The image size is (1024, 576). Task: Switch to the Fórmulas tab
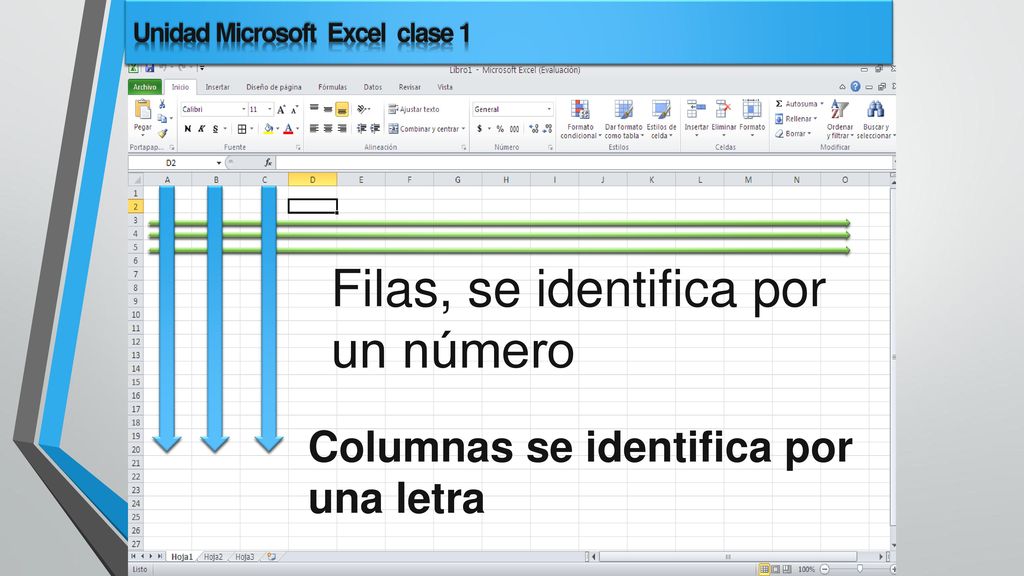(332, 87)
